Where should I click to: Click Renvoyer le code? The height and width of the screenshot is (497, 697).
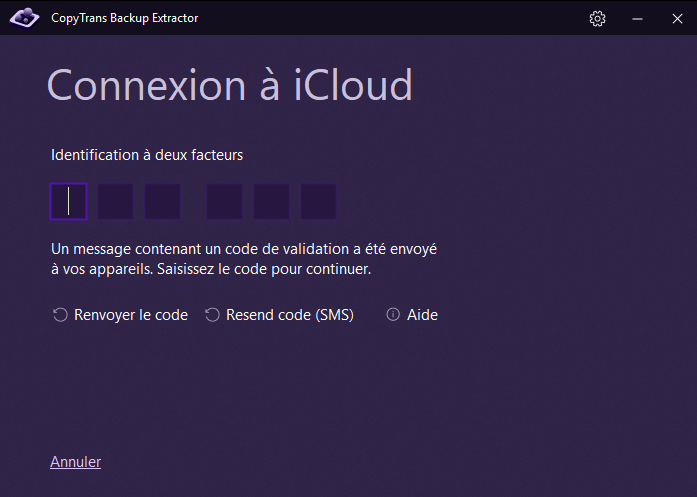[131, 315]
